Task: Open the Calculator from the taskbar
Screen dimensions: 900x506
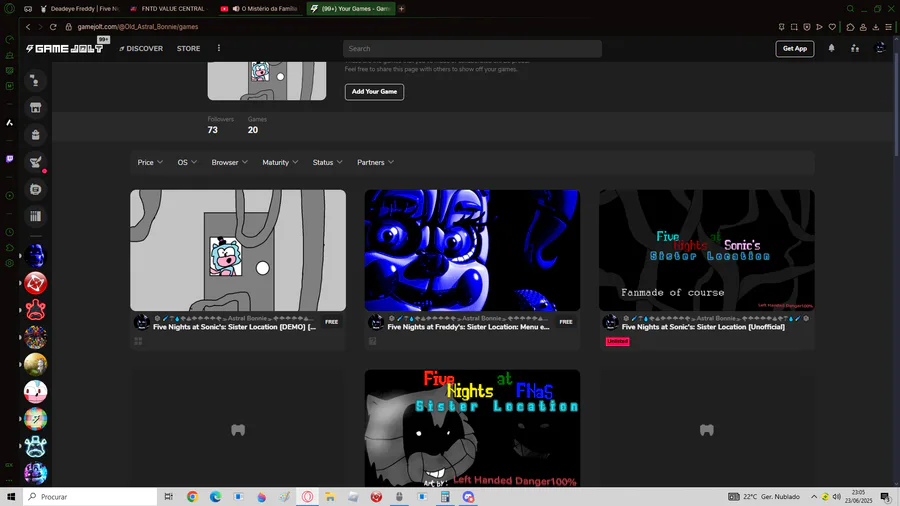Action: coord(445,497)
